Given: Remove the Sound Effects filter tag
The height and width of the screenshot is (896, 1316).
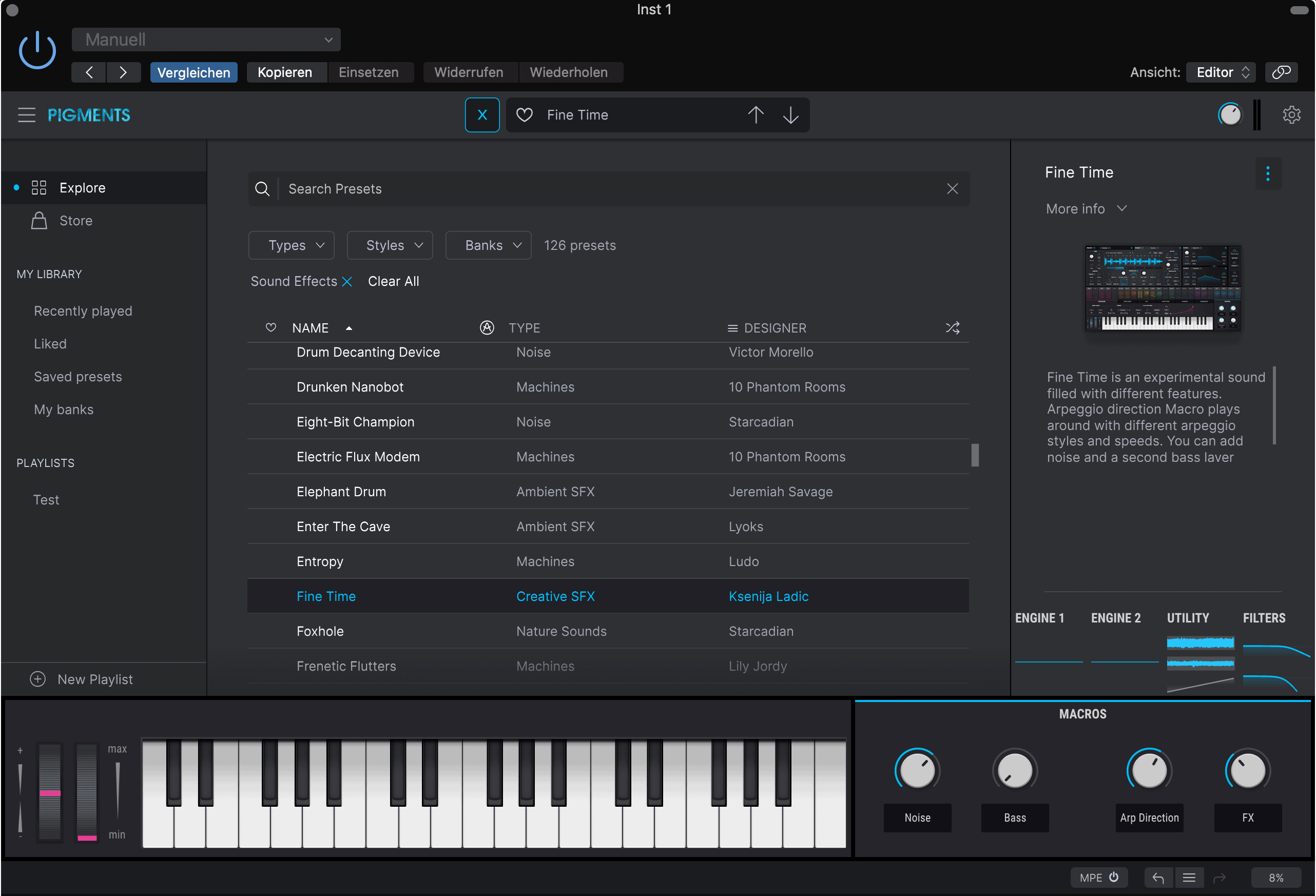Looking at the screenshot, I should coord(347,281).
